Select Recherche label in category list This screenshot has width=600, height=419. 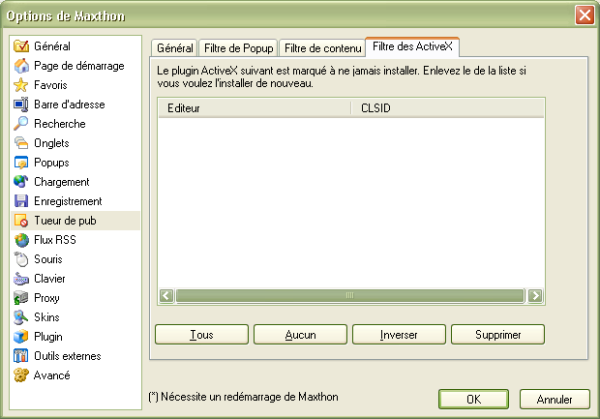(x=60, y=124)
